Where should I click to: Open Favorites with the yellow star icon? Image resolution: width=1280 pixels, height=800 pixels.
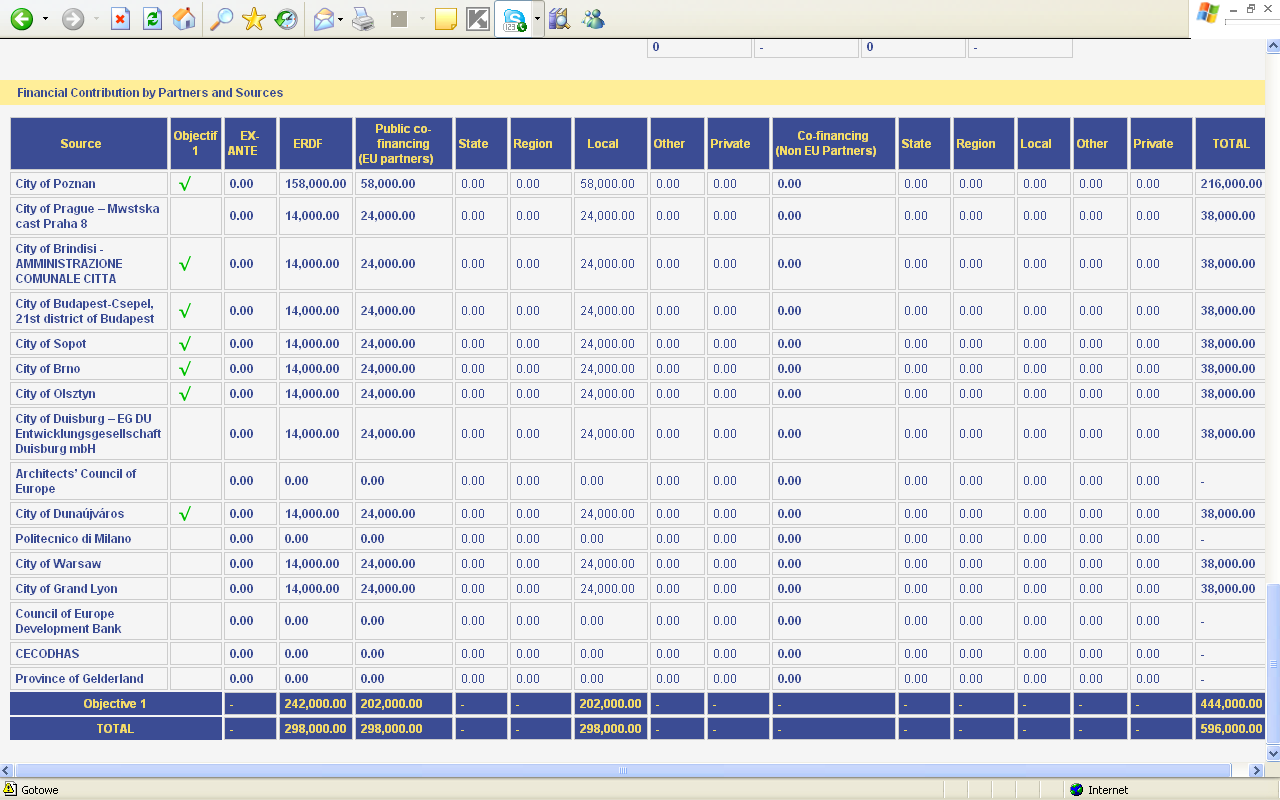point(254,19)
